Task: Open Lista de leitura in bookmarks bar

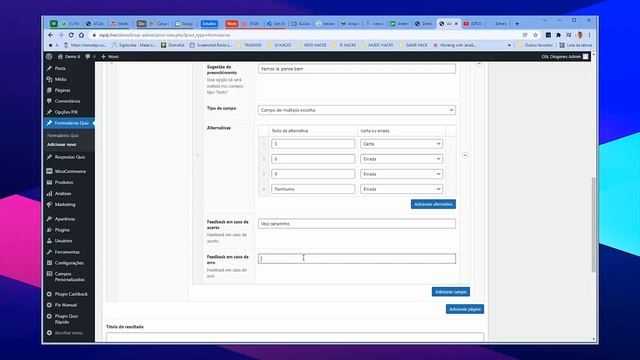Action: point(576,45)
